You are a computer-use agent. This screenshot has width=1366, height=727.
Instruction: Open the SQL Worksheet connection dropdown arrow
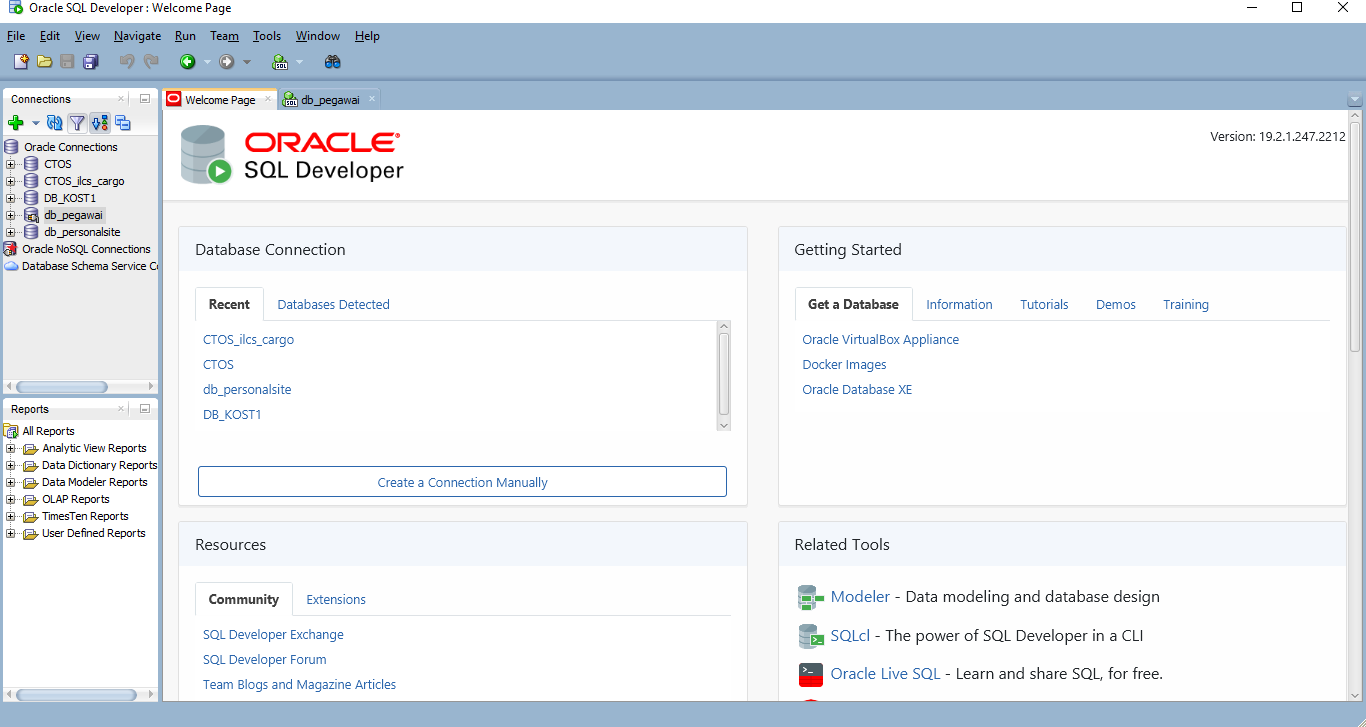tap(299, 62)
